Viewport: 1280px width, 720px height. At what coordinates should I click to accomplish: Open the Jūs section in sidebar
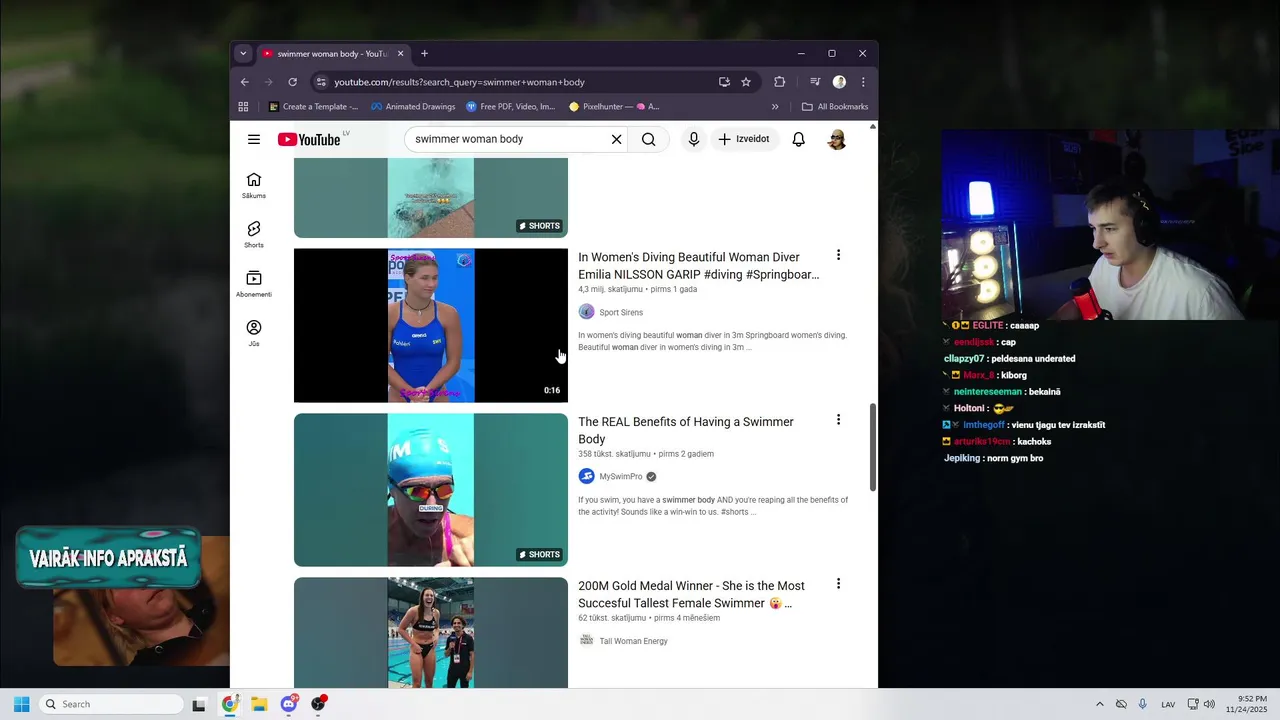coord(254,333)
